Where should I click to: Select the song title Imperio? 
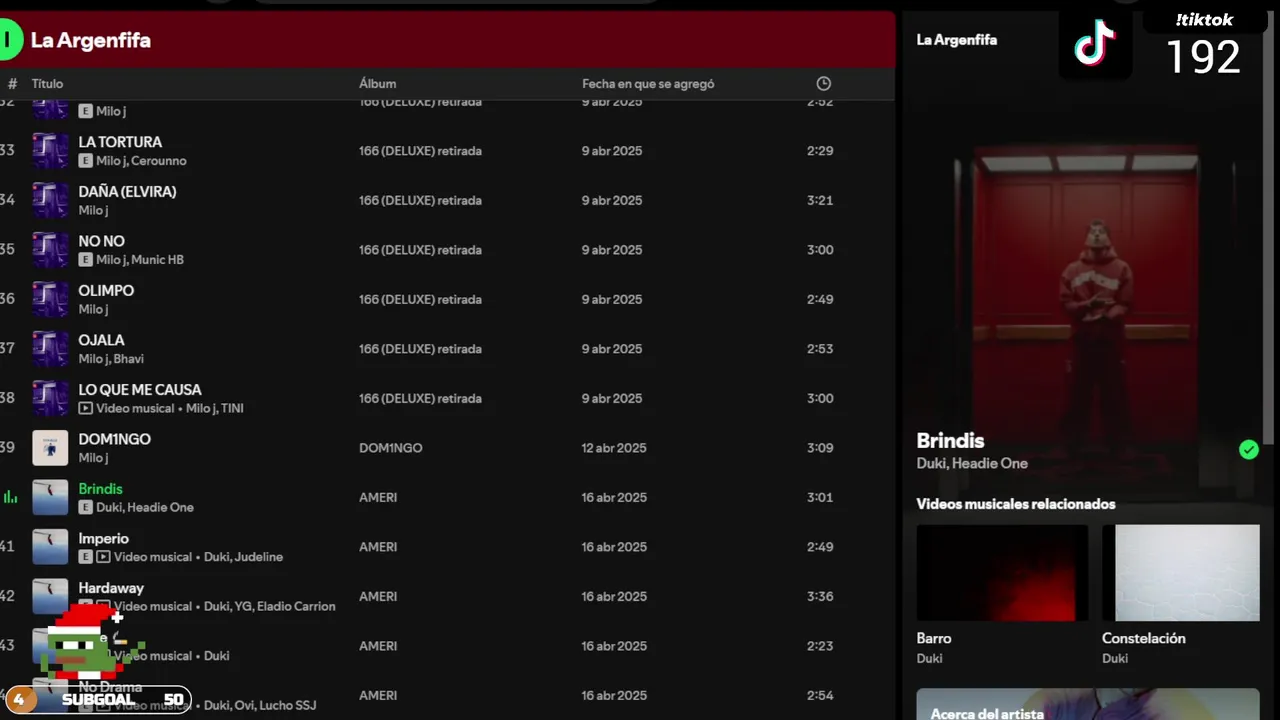coord(104,538)
